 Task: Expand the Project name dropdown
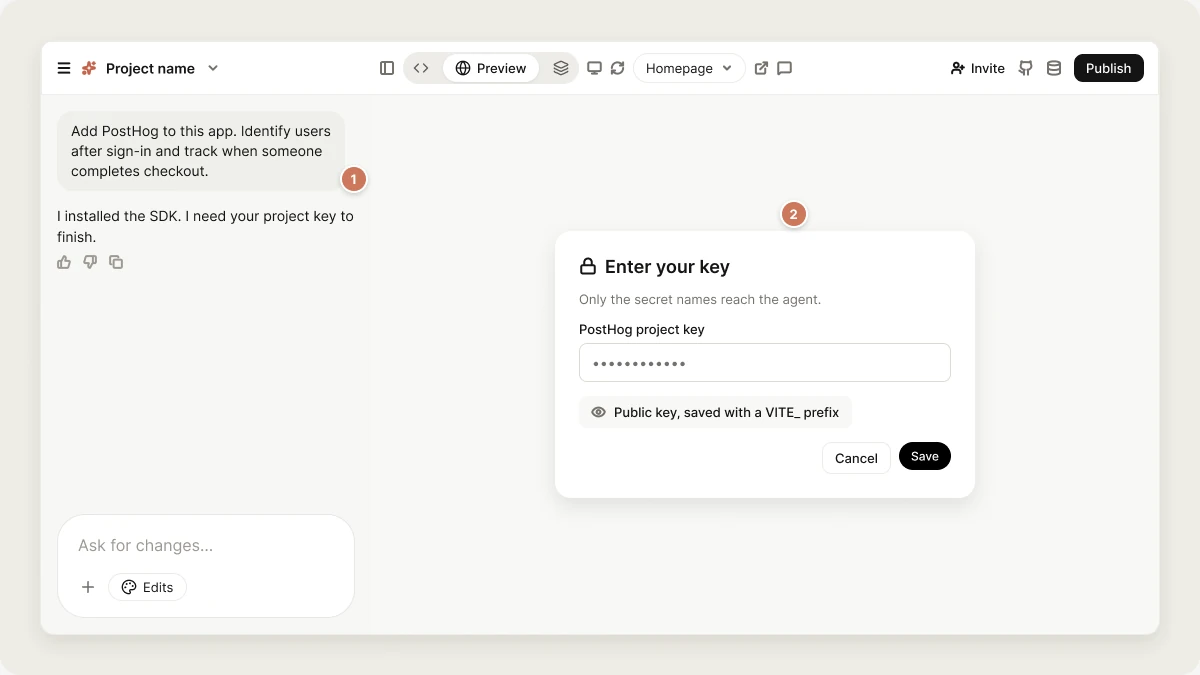(213, 68)
